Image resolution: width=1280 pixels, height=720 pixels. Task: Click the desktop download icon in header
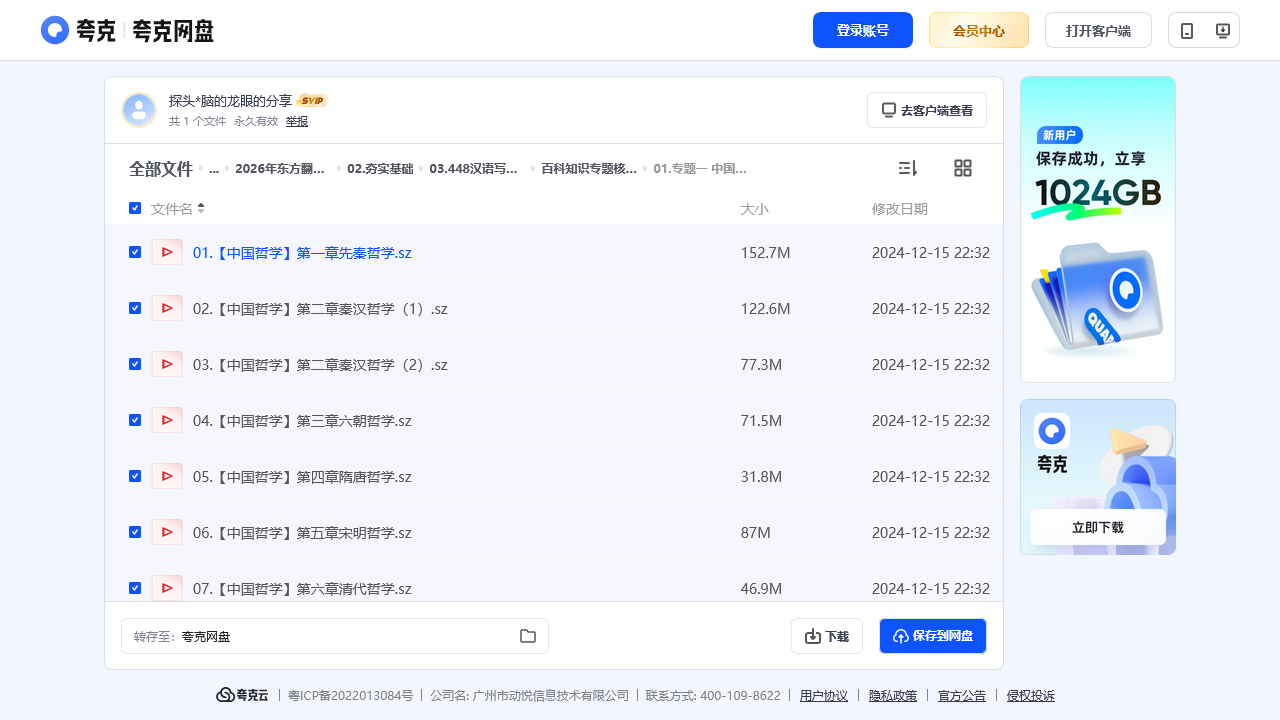(1222, 30)
